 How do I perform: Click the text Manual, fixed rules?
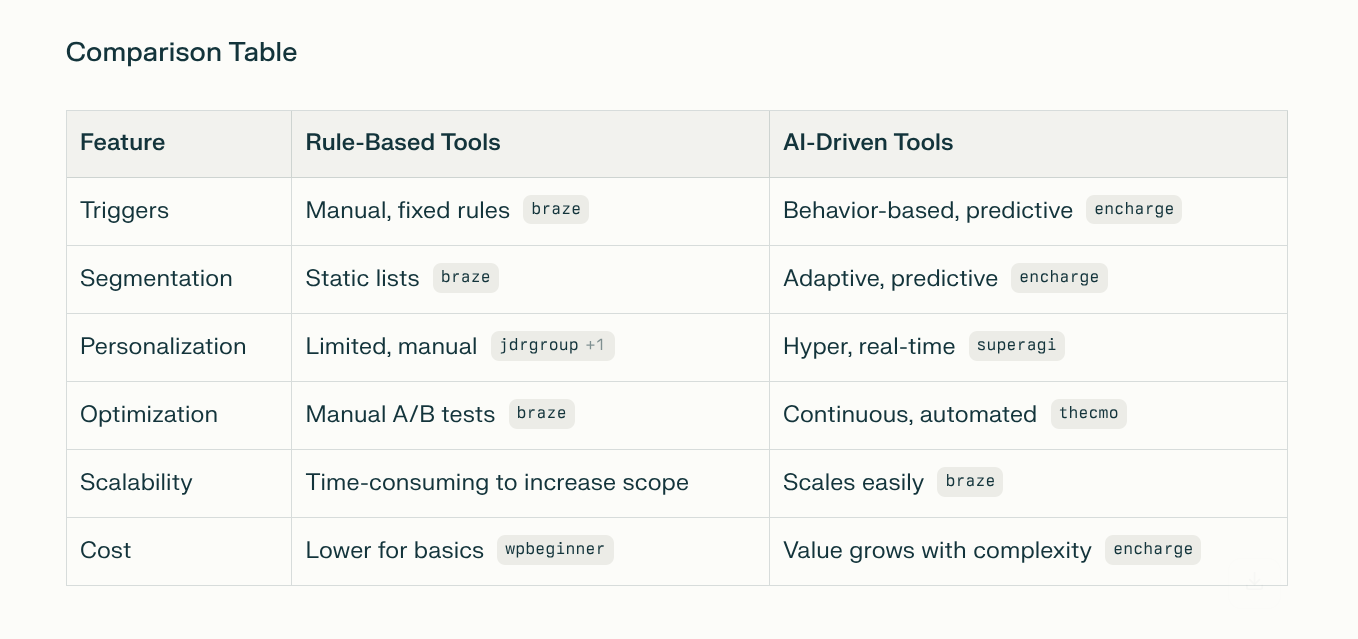(407, 210)
